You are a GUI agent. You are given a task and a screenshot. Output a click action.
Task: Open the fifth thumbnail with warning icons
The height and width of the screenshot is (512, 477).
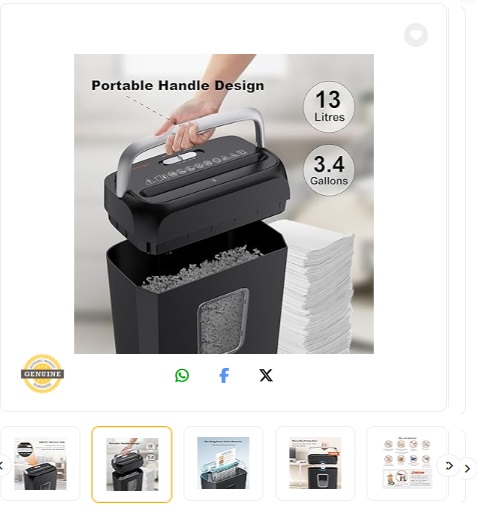point(406,463)
